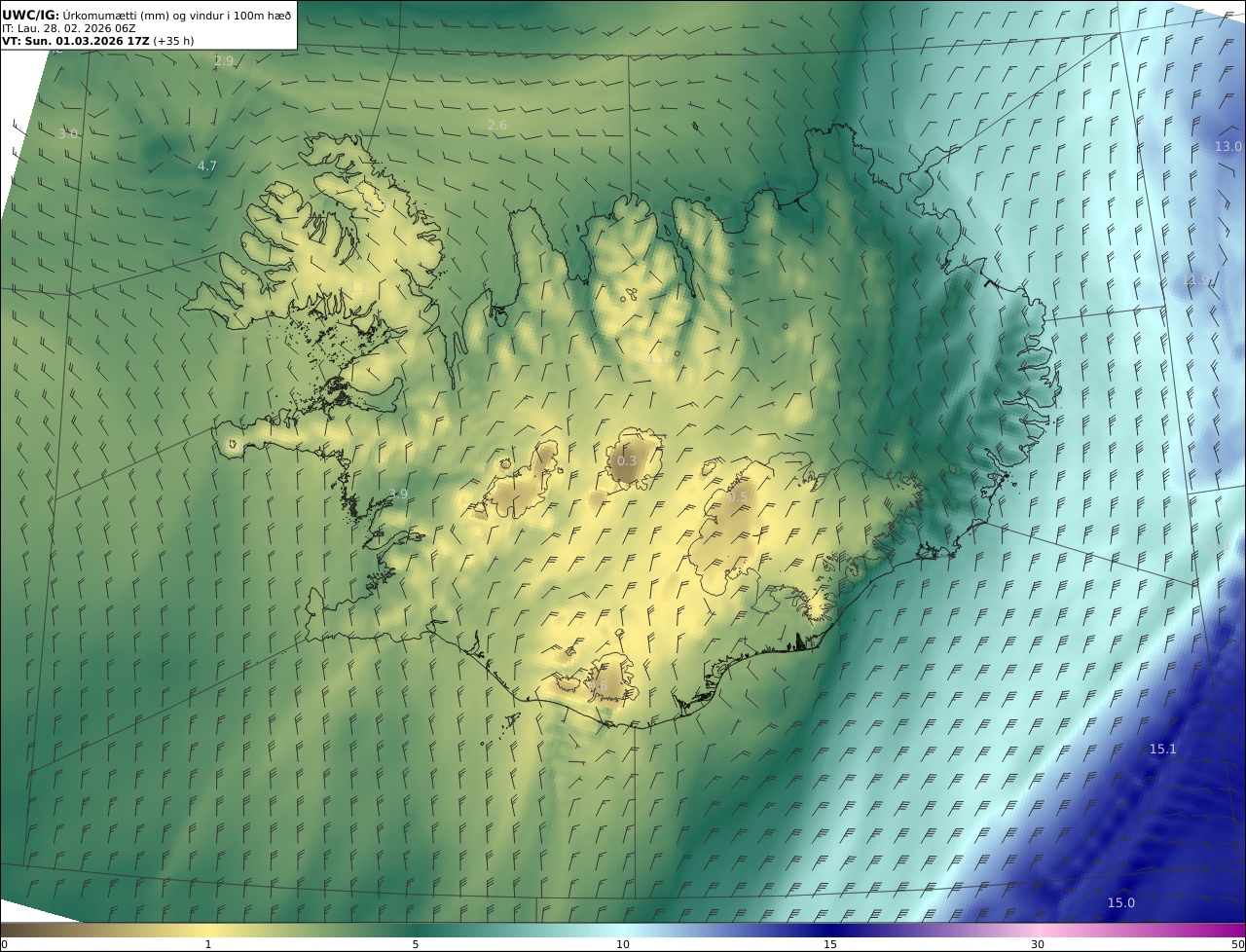Click the 50 tick on the color scale

pyautogui.click(x=1238, y=944)
